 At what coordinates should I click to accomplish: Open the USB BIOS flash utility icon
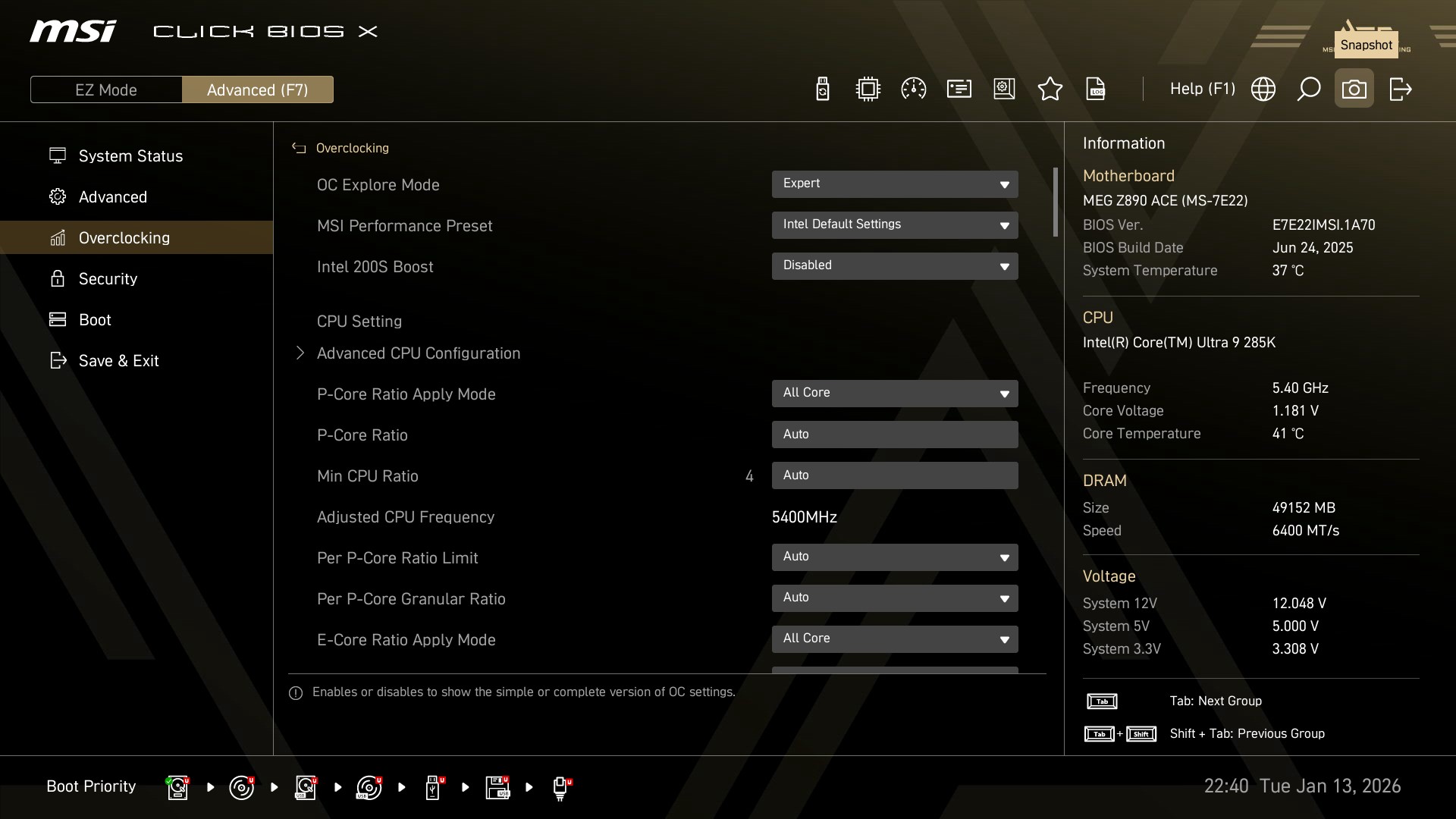point(822,89)
